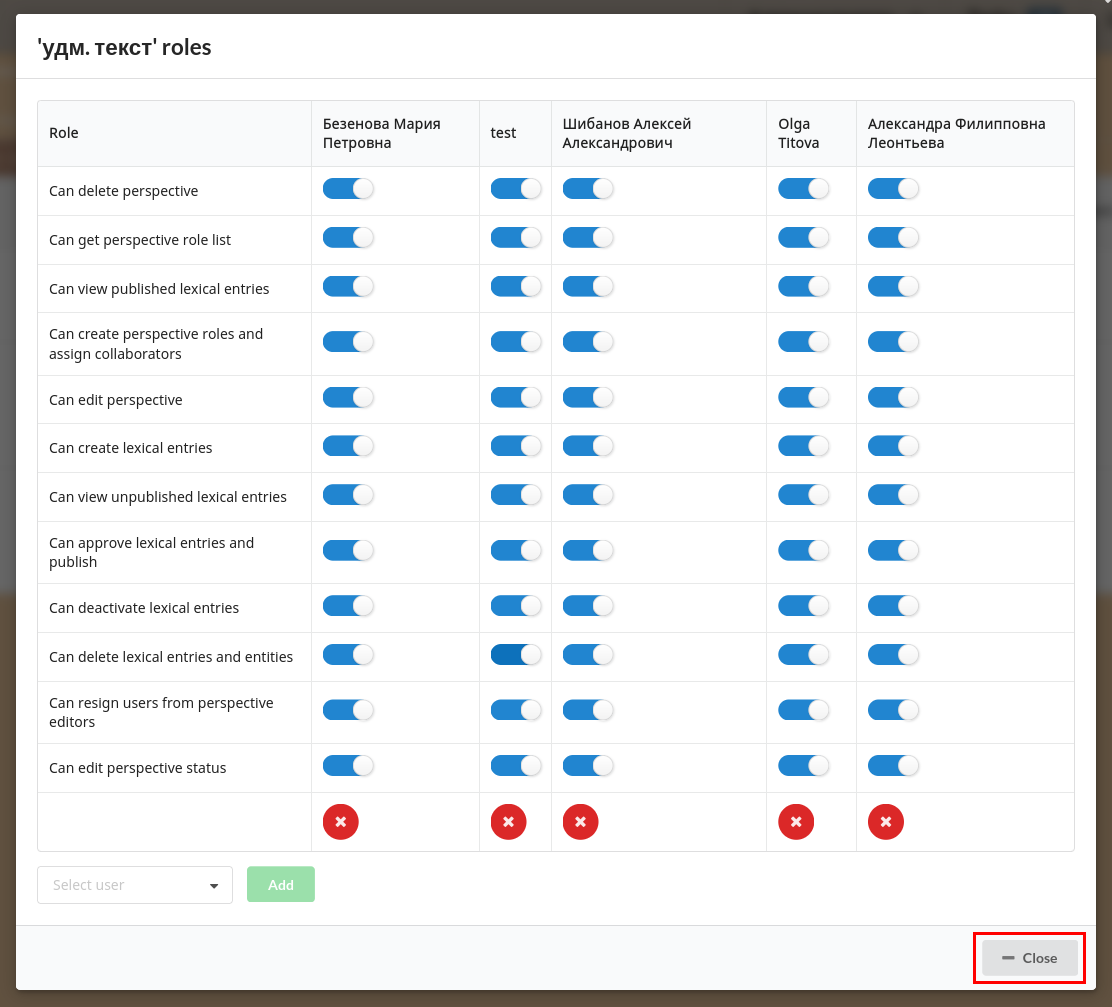The height and width of the screenshot is (1007, 1112).
Task: Disable 'Can delete perspective' for Безенова Мария
Action: (x=348, y=188)
